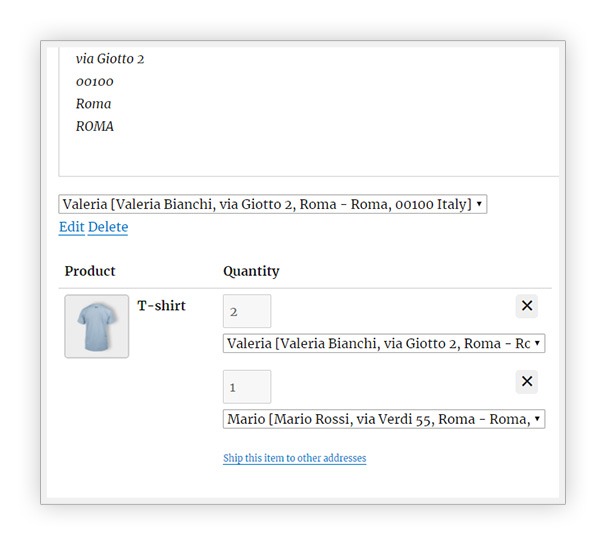Screen dimensions: 600x543
Task: Click the Delete address link
Action: click(108, 227)
